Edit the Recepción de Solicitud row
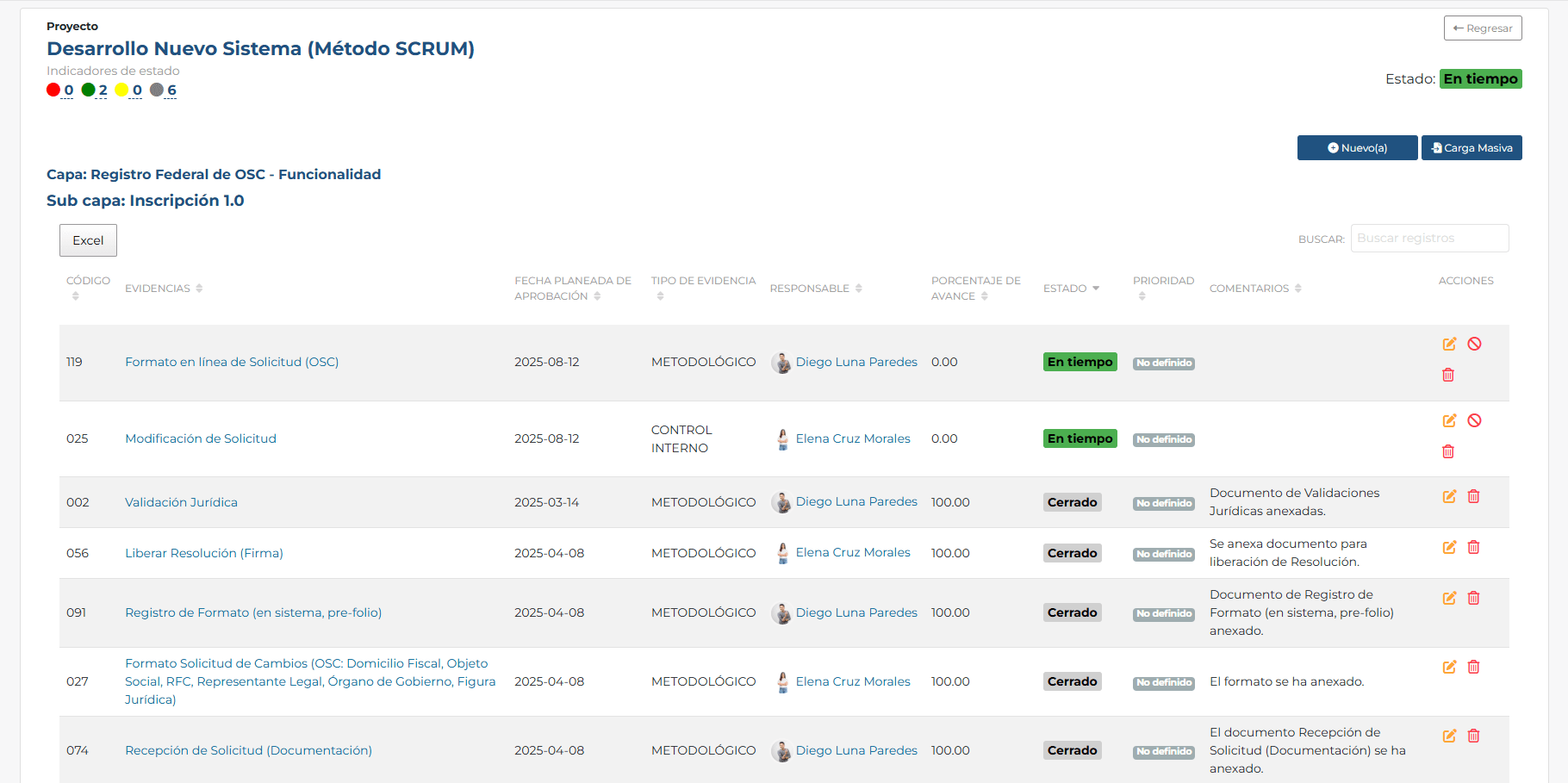This screenshot has height=783, width=1568. click(1449, 736)
